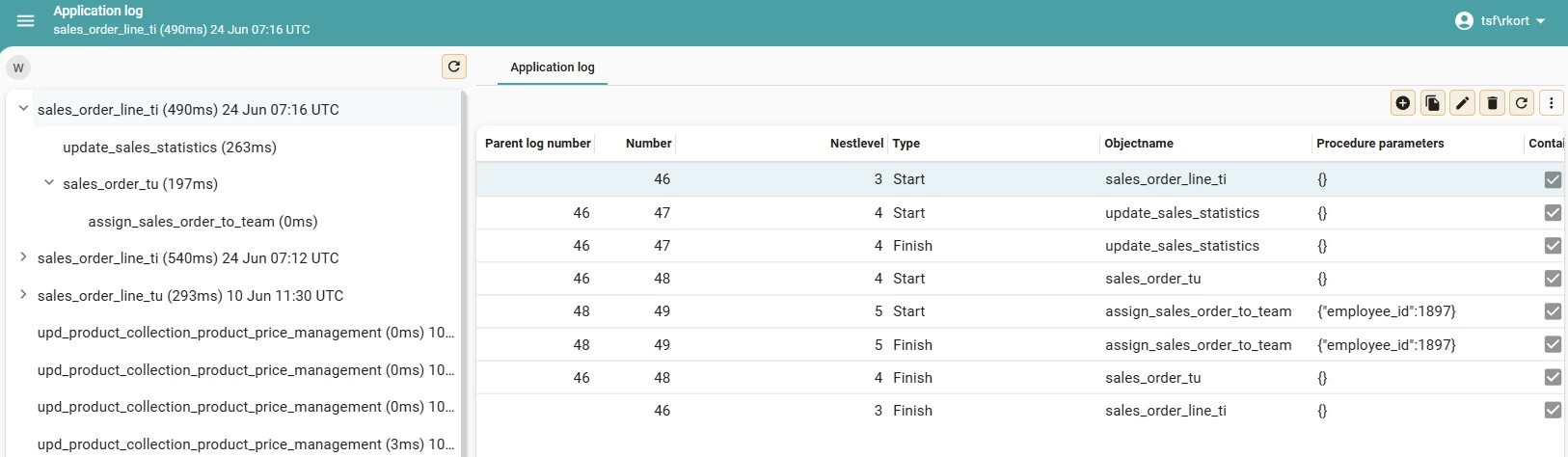This screenshot has width=1568, height=457.
Task: Open the hamburger navigation menu
Action: pos(26,20)
